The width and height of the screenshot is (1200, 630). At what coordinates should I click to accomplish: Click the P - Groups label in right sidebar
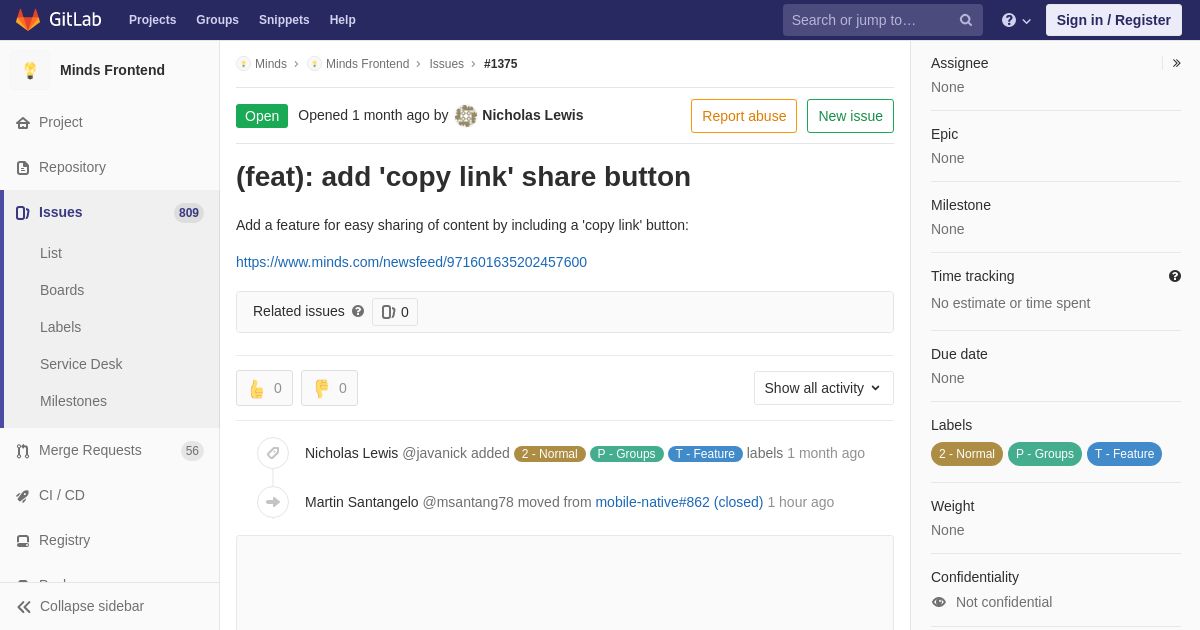pyautogui.click(x=1045, y=454)
